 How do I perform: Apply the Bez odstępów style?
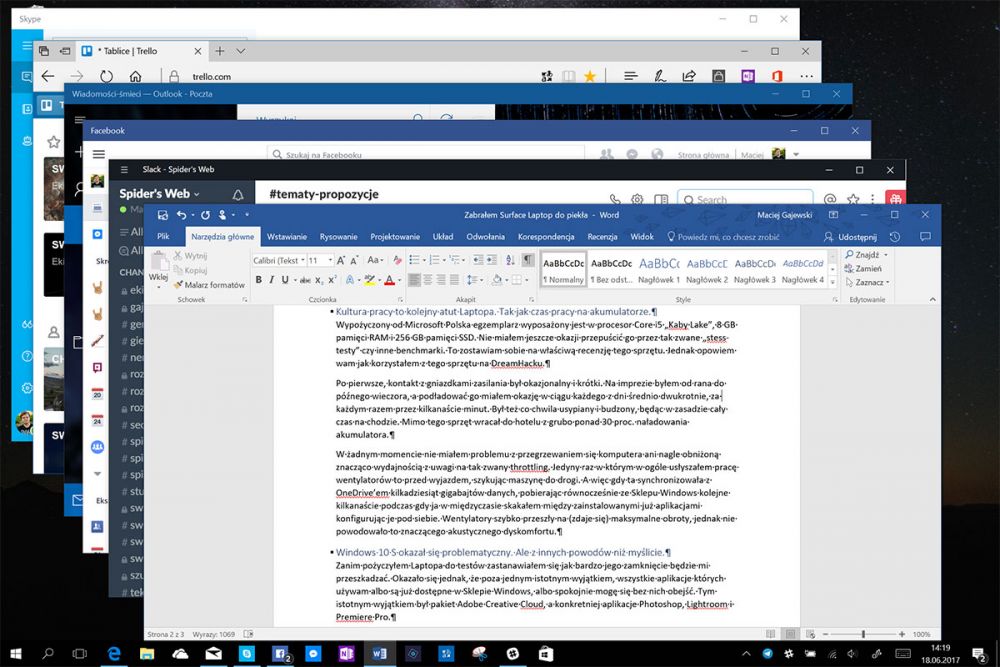pos(611,270)
